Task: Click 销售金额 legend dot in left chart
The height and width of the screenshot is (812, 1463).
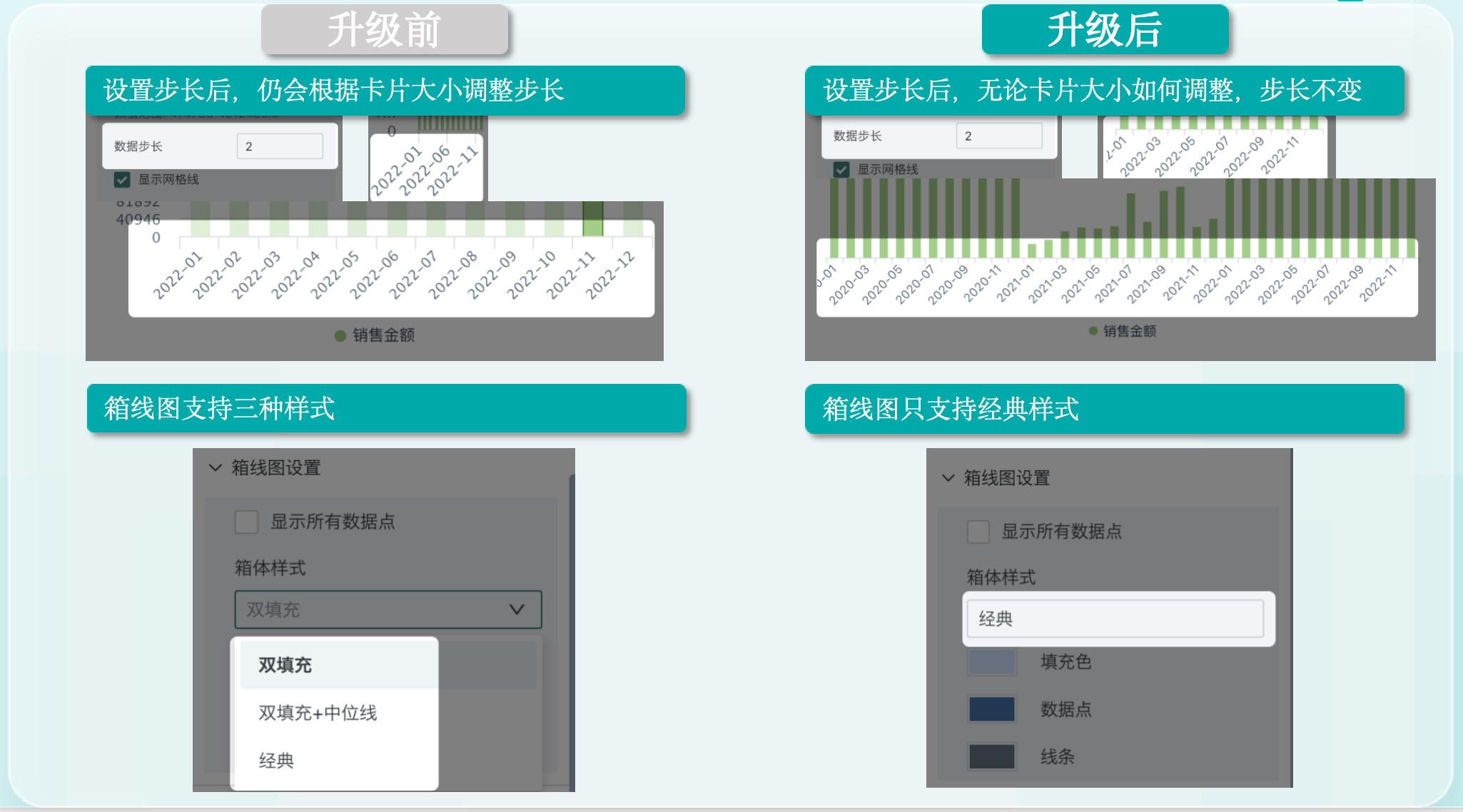Action: [x=340, y=336]
